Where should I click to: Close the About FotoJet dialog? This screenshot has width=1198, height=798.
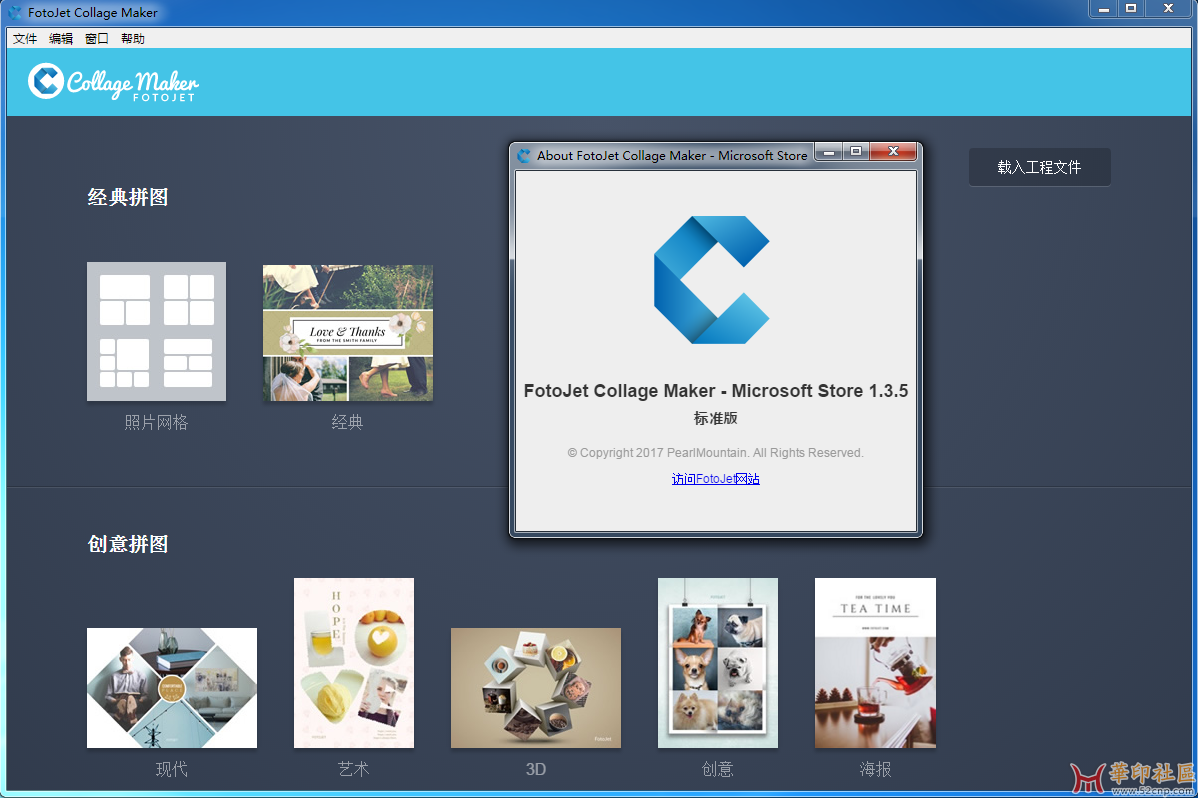(x=892, y=151)
